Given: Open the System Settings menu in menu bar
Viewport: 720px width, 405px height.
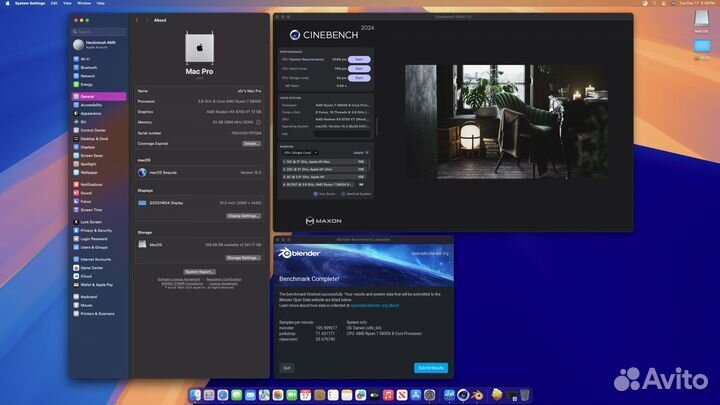Looking at the screenshot, I should (x=30, y=3).
